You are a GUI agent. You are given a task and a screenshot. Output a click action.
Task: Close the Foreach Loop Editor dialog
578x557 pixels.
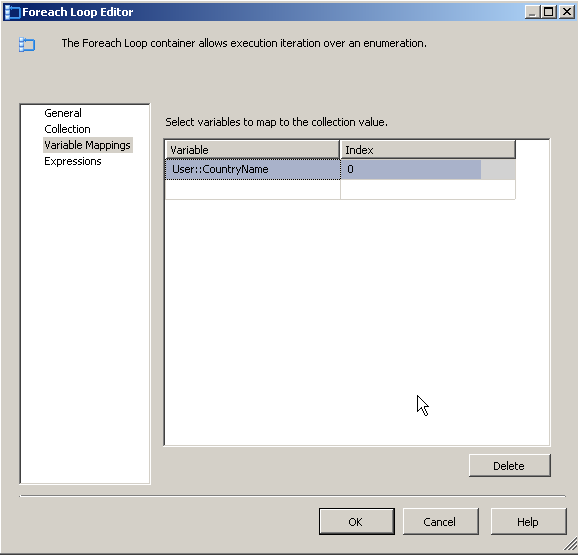pos(567,12)
